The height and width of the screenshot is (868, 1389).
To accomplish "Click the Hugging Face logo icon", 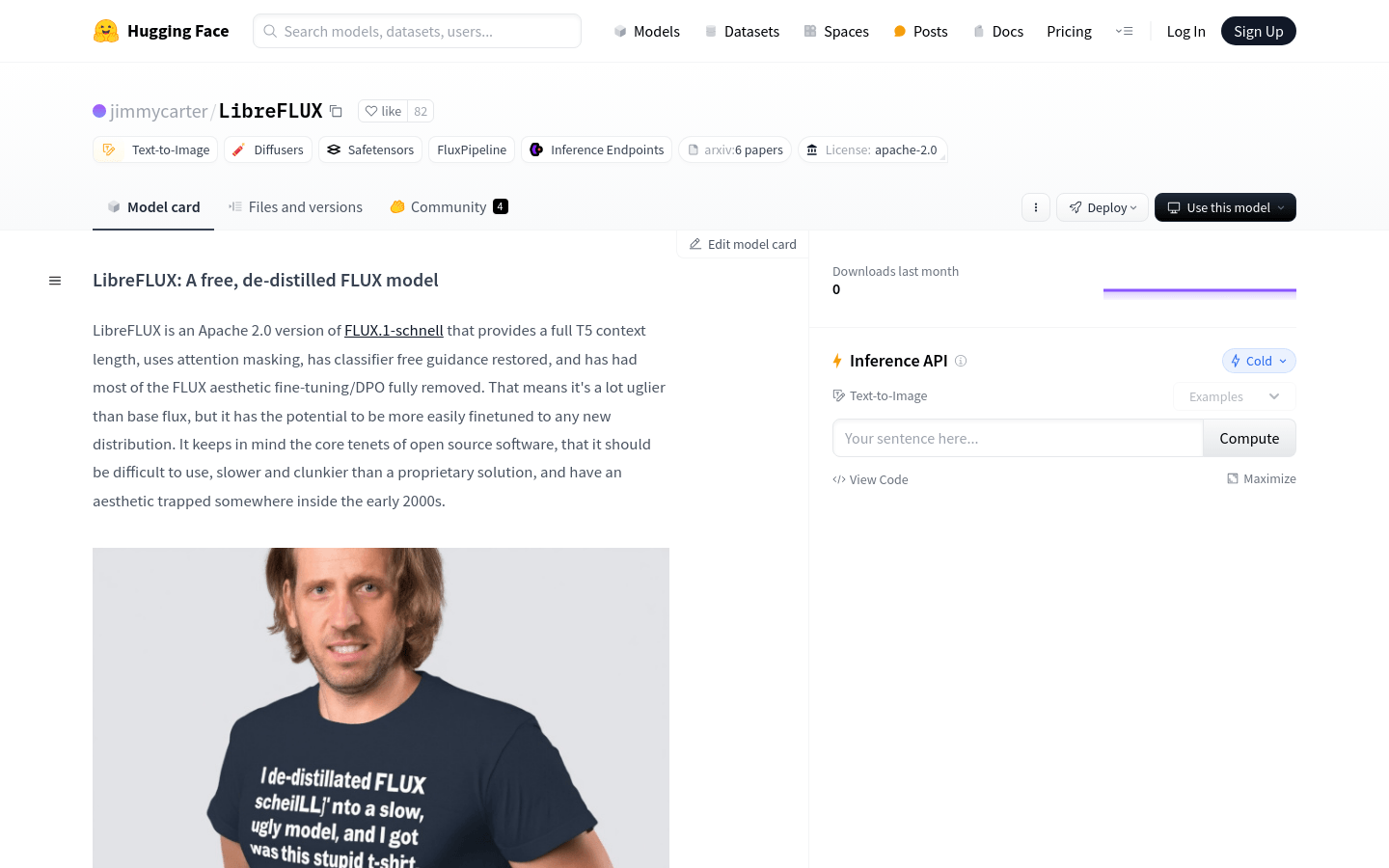I will [106, 31].
